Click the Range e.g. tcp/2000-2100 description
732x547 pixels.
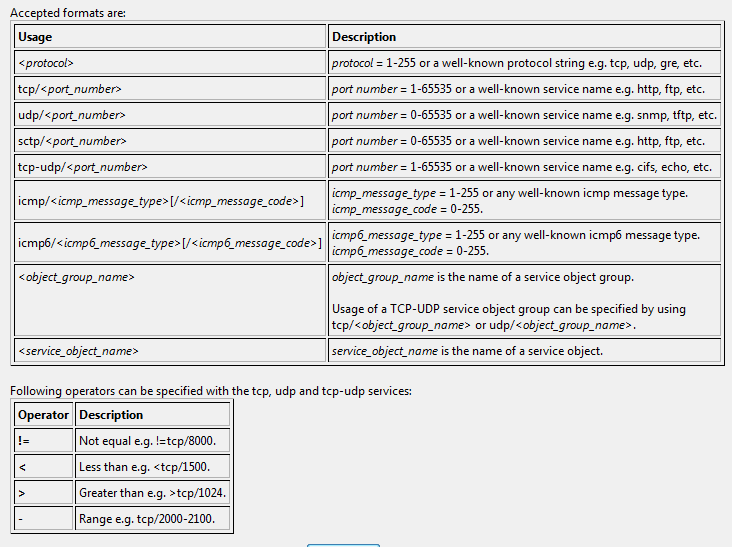pyautogui.click(x=153, y=519)
